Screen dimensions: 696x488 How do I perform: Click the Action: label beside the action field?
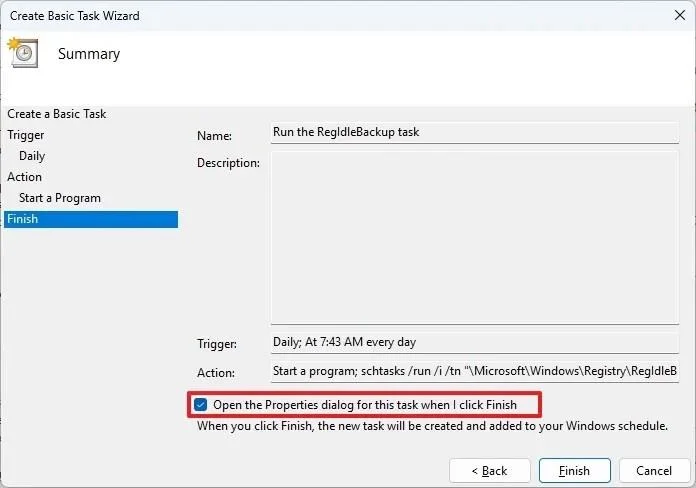coord(216,373)
